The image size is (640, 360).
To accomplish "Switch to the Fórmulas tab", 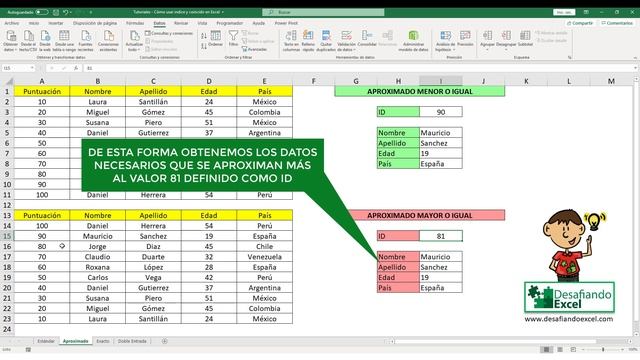I will coord(135,23).
